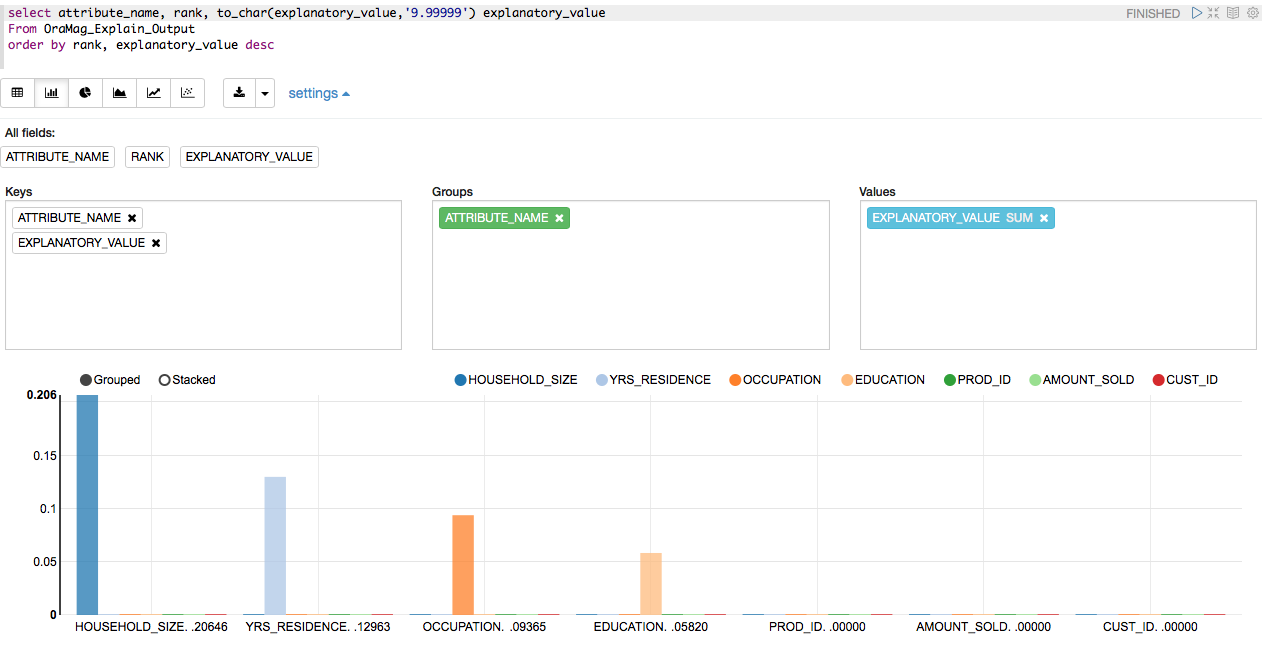
Task: Toggle the YRS_RESIDENCE legend series
Action: click(x=654, y=380)
